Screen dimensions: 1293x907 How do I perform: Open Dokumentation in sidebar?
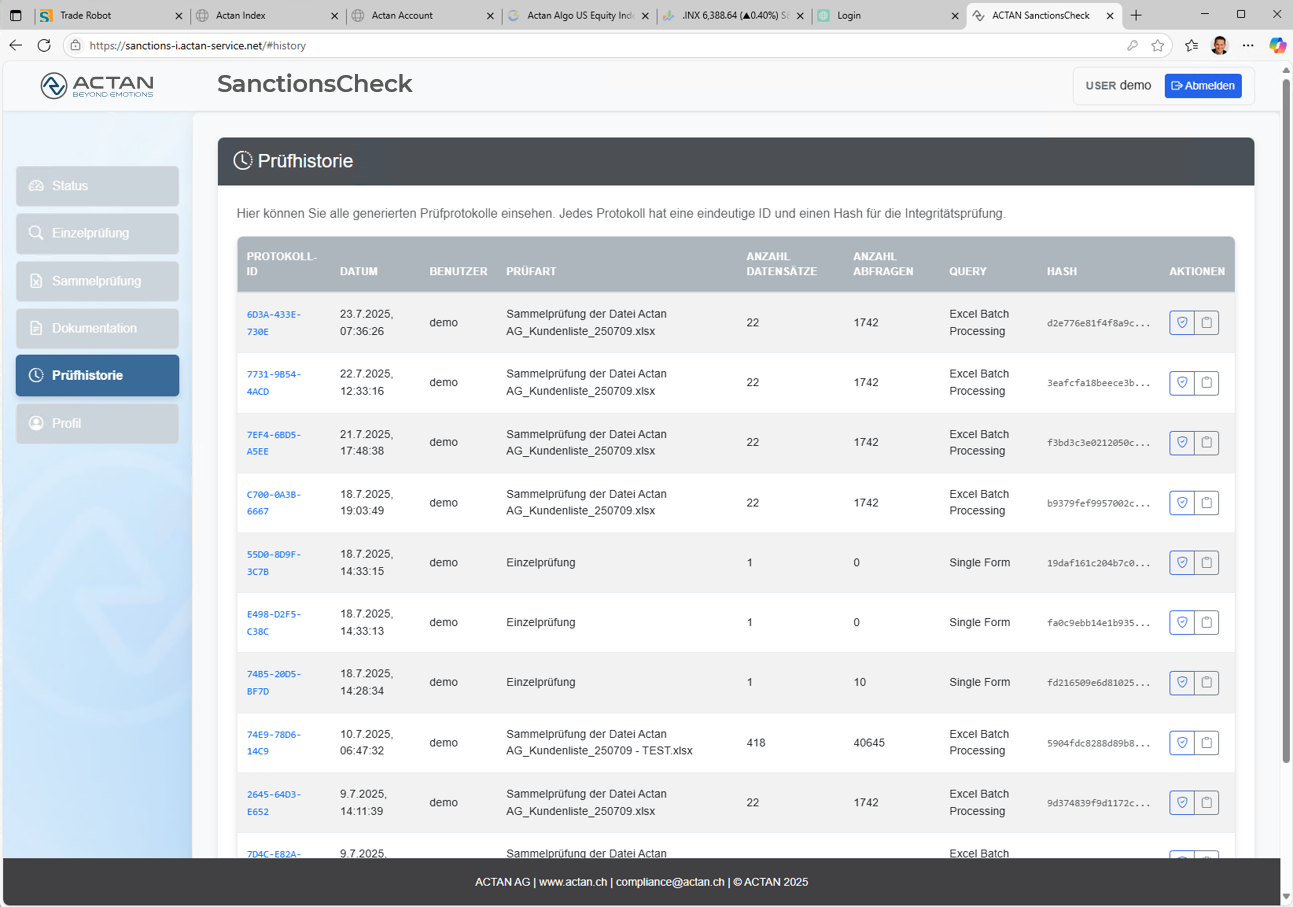tap(97, 328)
